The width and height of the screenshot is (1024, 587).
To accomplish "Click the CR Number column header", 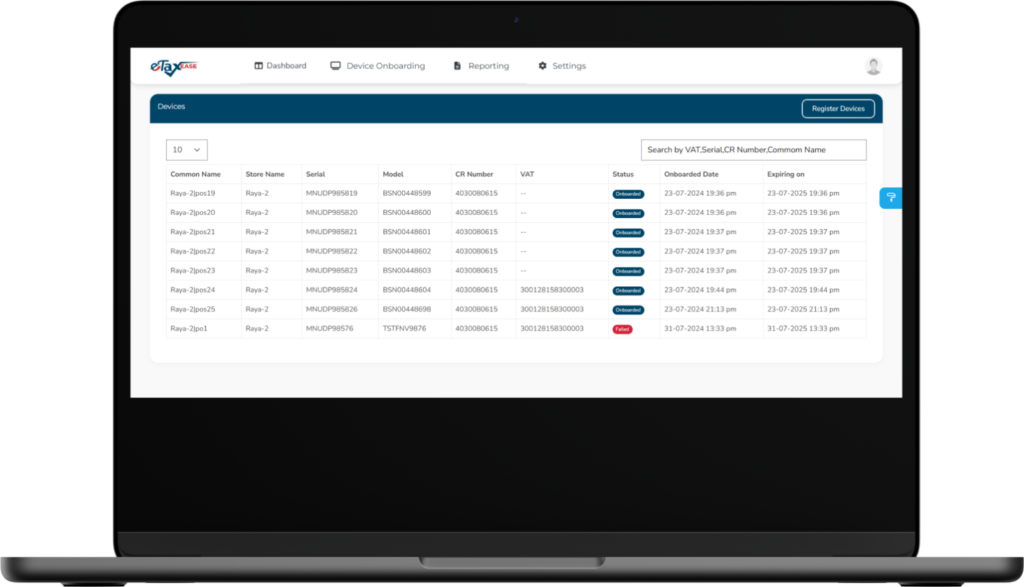I will pos(474,174).
